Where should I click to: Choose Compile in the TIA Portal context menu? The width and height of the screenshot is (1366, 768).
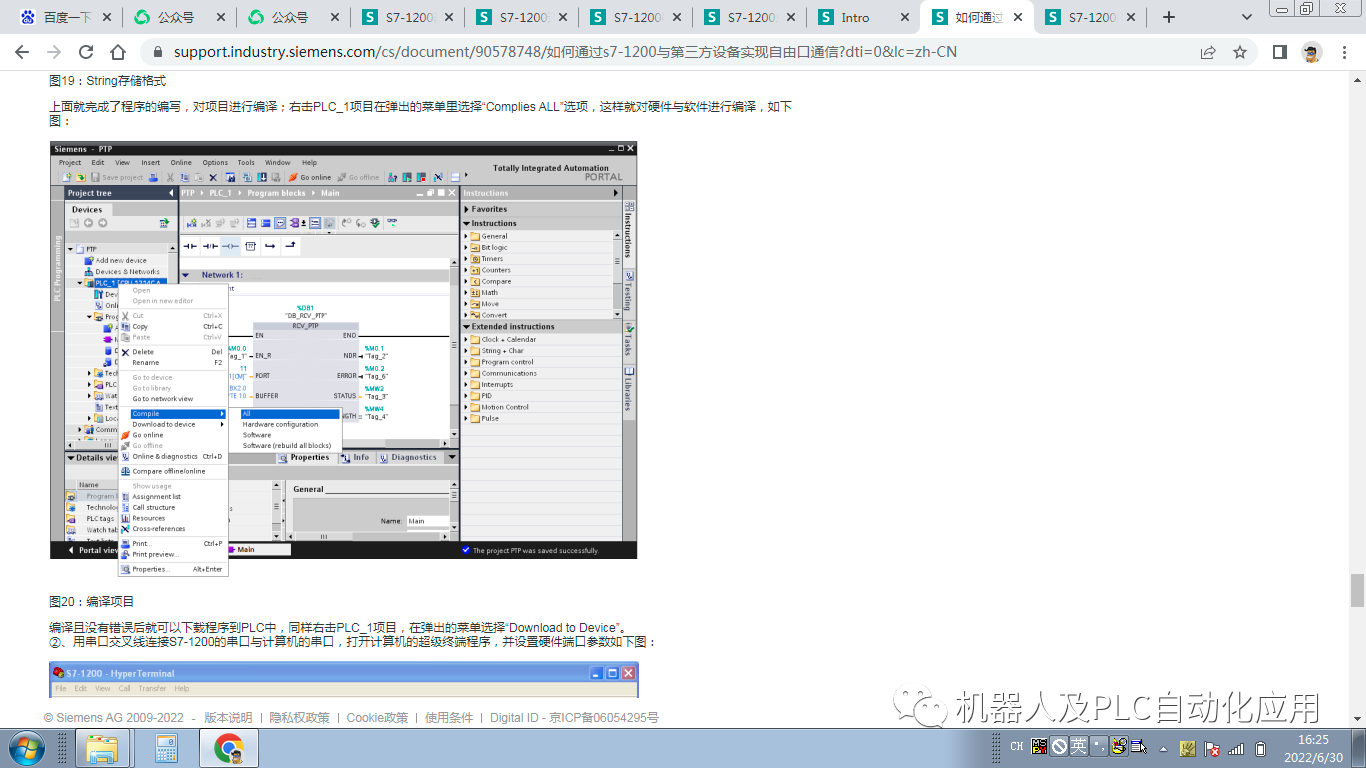[x=173, y=414]
